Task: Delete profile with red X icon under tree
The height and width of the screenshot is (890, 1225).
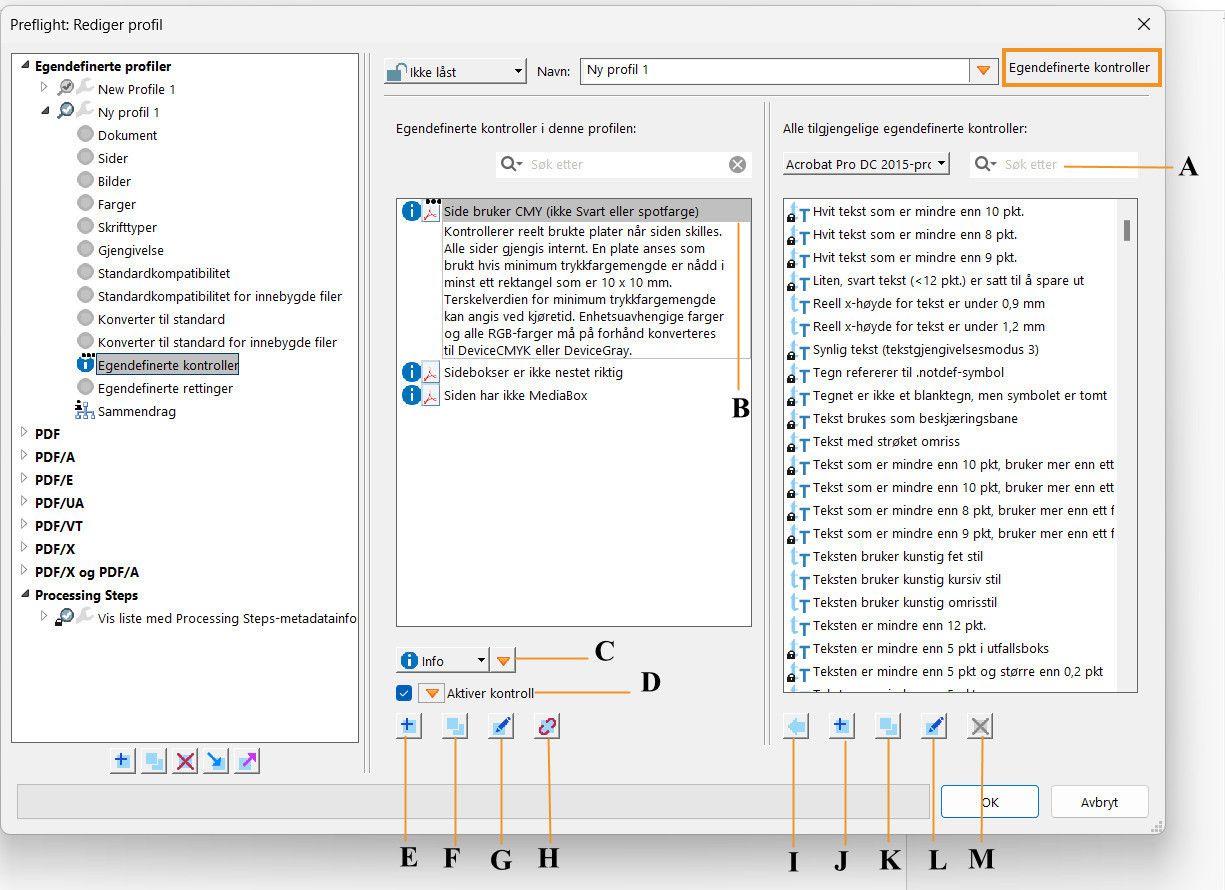Action: pyautogui.click(x=184, y=761)
